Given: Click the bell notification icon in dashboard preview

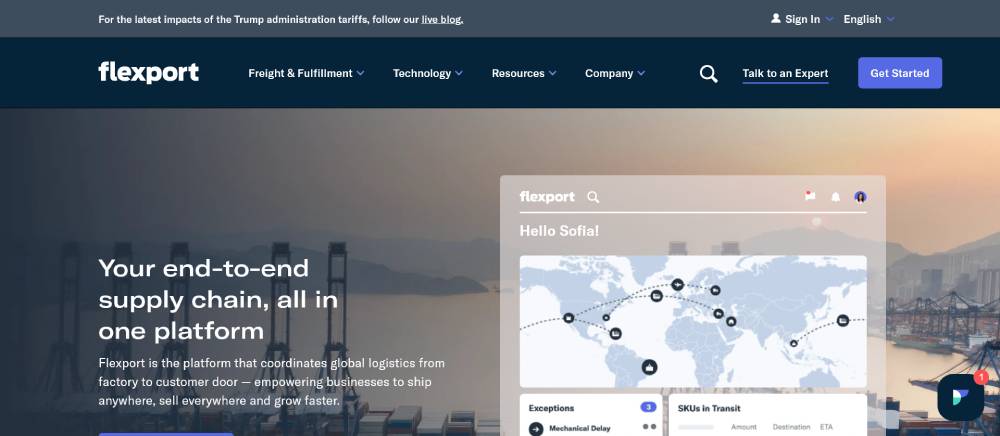Looking at the screenshot, I should click(x=835, y=197).
